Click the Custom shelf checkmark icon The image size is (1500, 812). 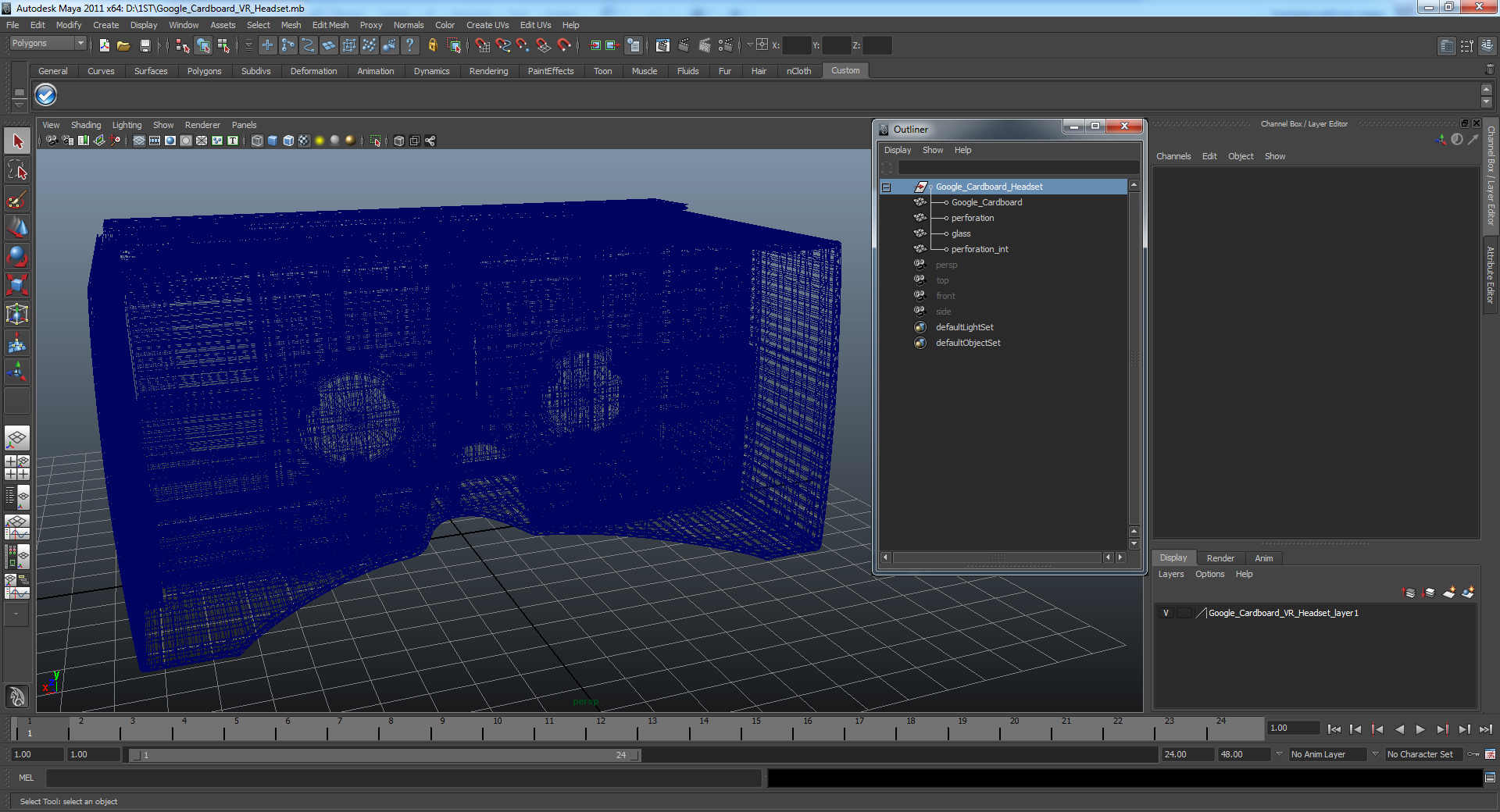tap(46, 94)
